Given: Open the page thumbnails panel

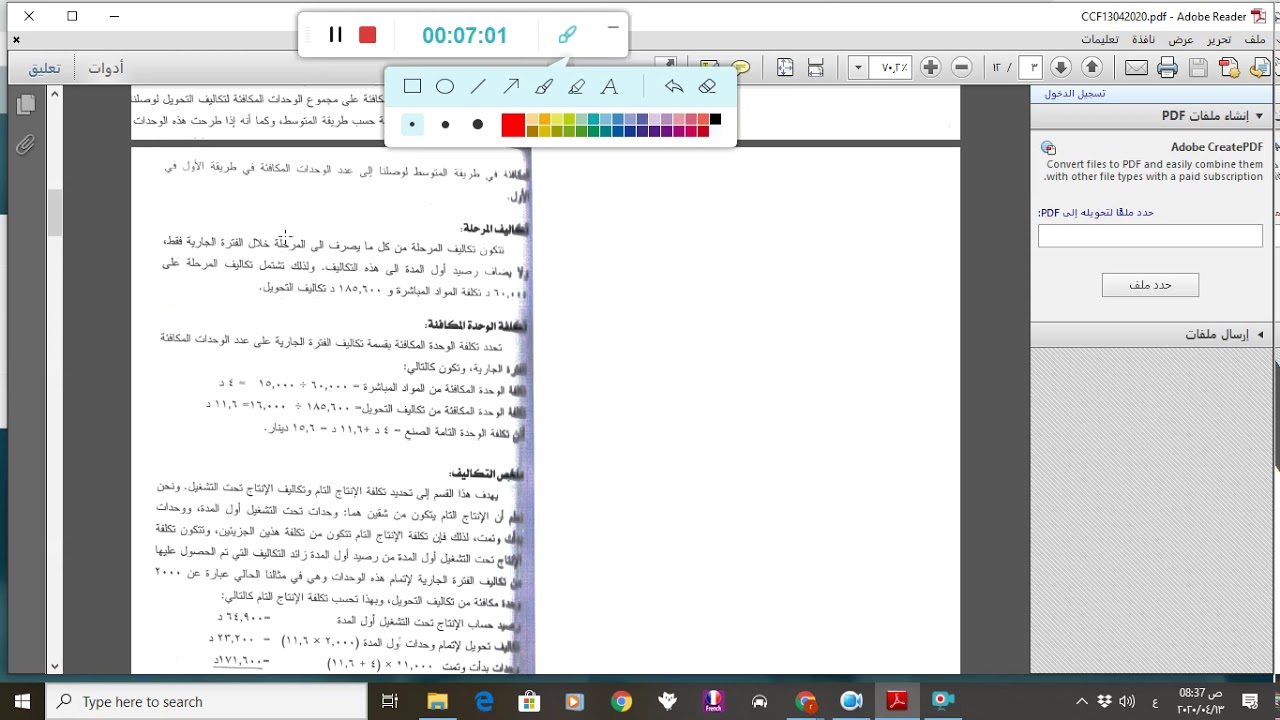Looking at the screenshot, I should pyautogui.click(x=26, y=103).
